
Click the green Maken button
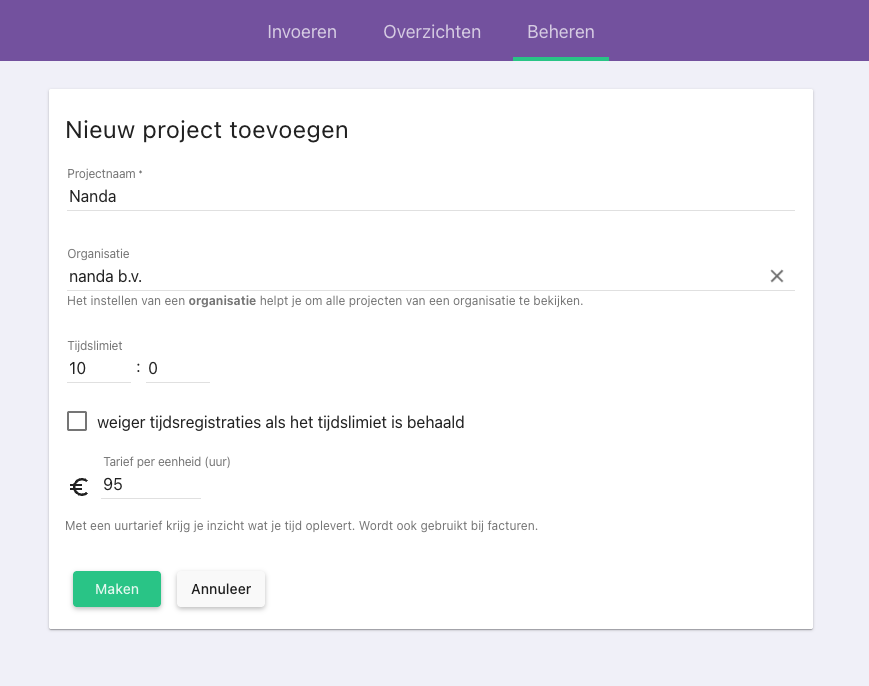coord(116,589)
